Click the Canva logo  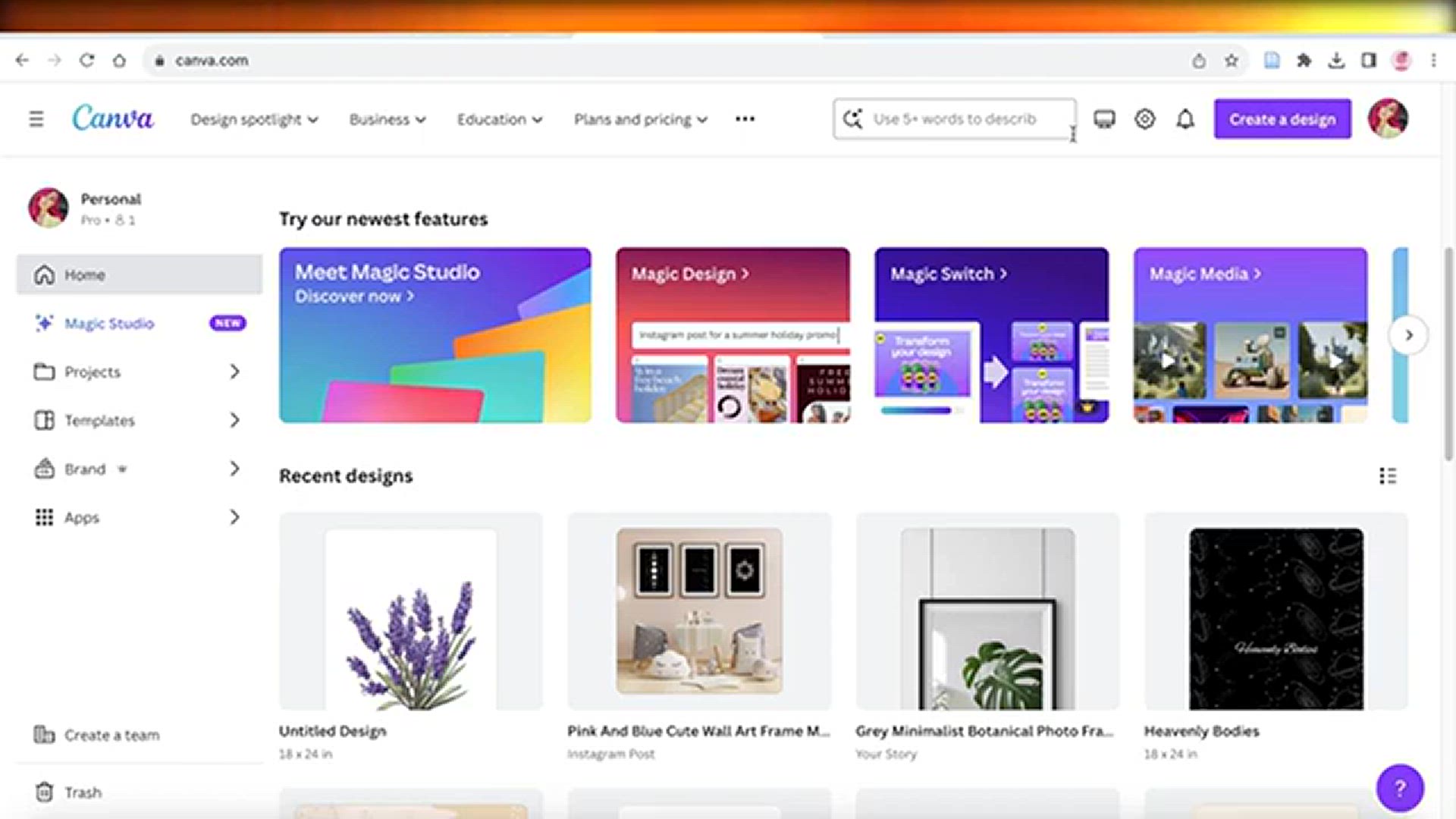(x=113, y=118)
